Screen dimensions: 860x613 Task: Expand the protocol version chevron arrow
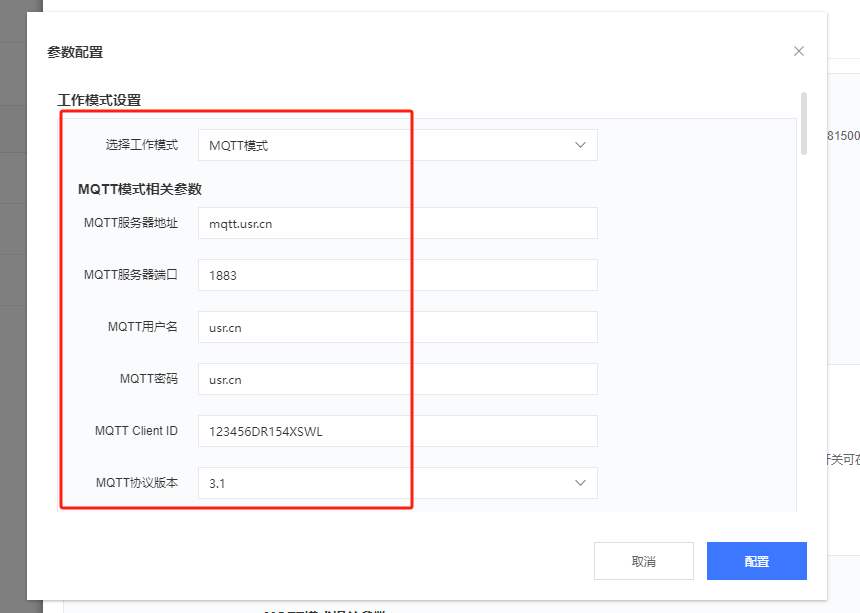point(580,483)
